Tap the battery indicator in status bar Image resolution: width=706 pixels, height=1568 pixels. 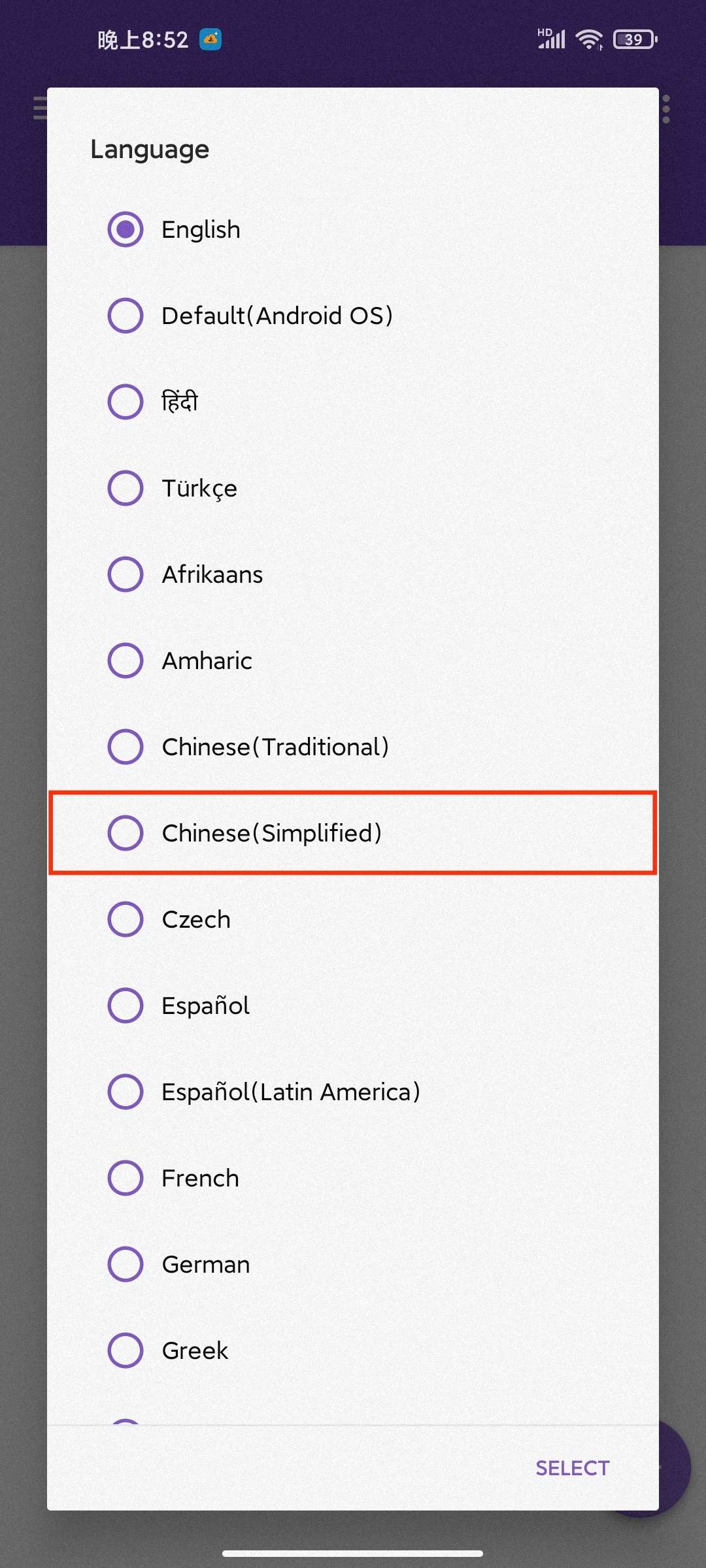click(x=635, y=39)
